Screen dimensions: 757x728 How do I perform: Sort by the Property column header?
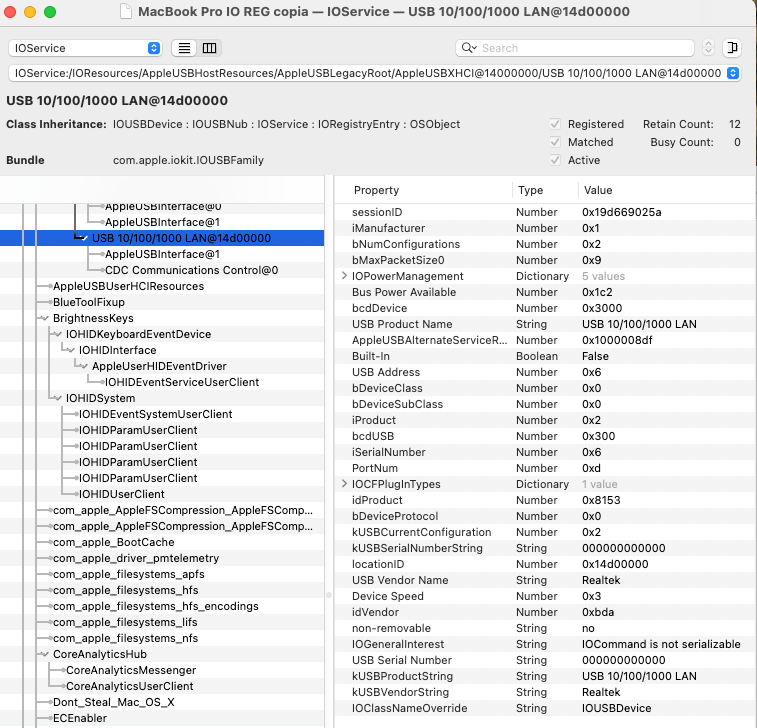[x=376, y=190]
